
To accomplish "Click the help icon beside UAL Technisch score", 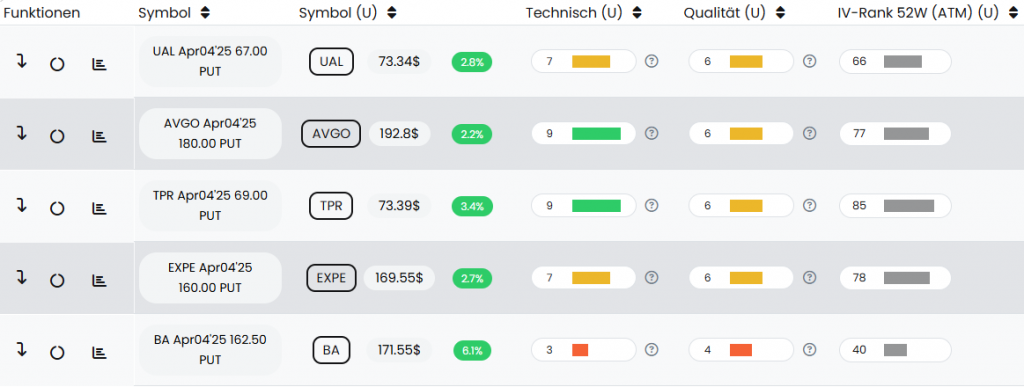I will 651,61.
